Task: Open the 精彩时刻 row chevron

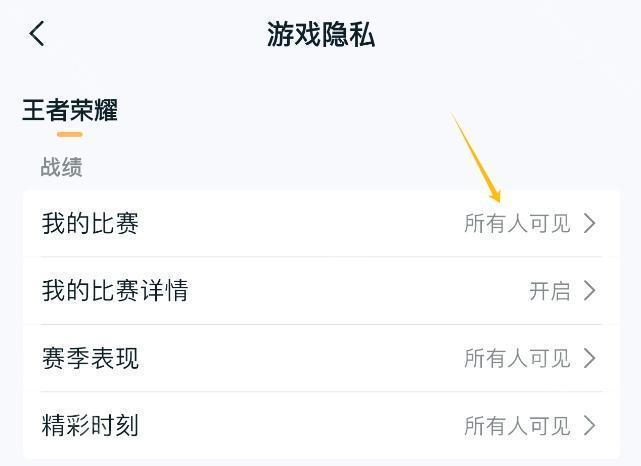Action: click(590, 426)
